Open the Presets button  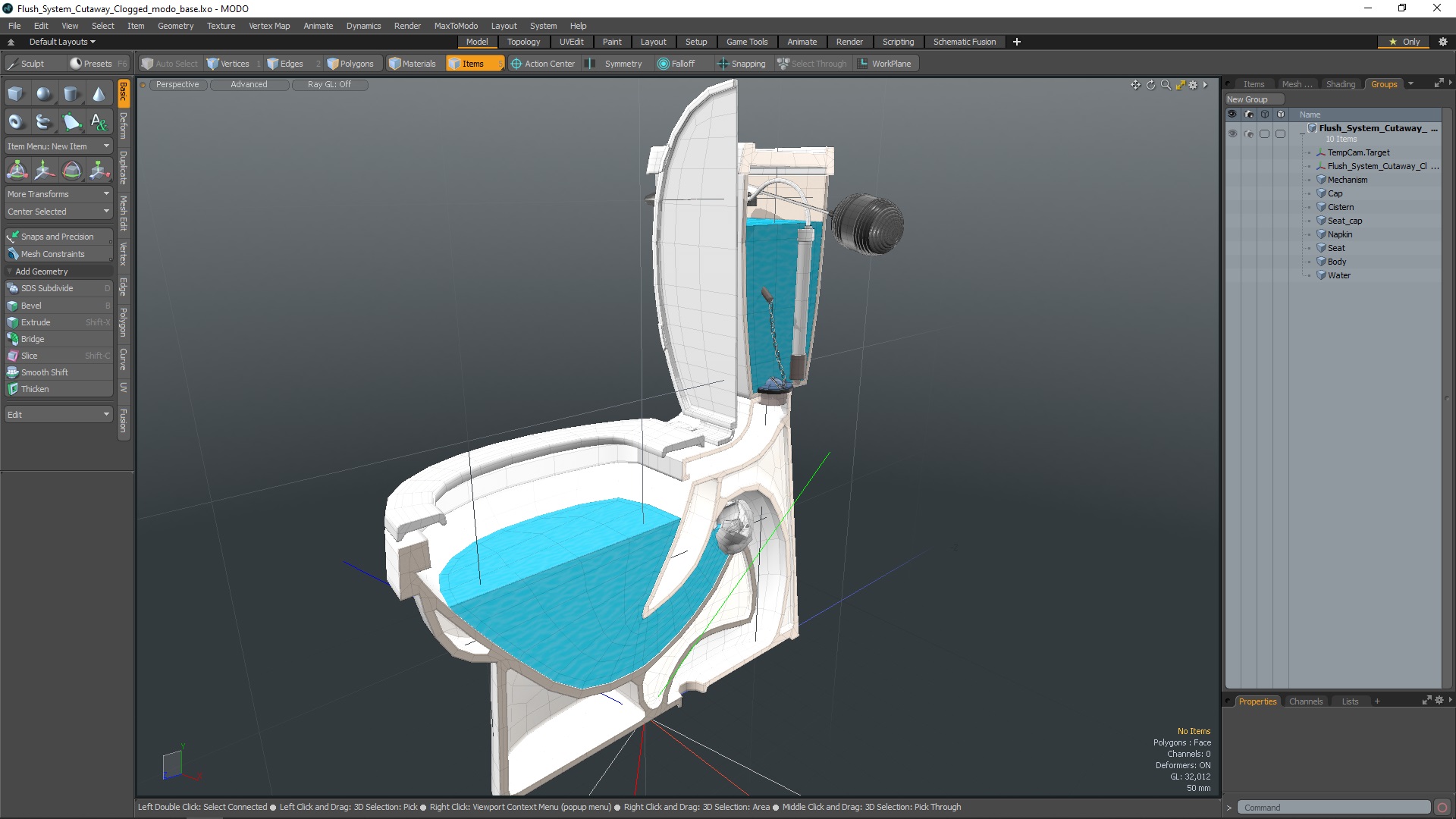click(98, 64)
